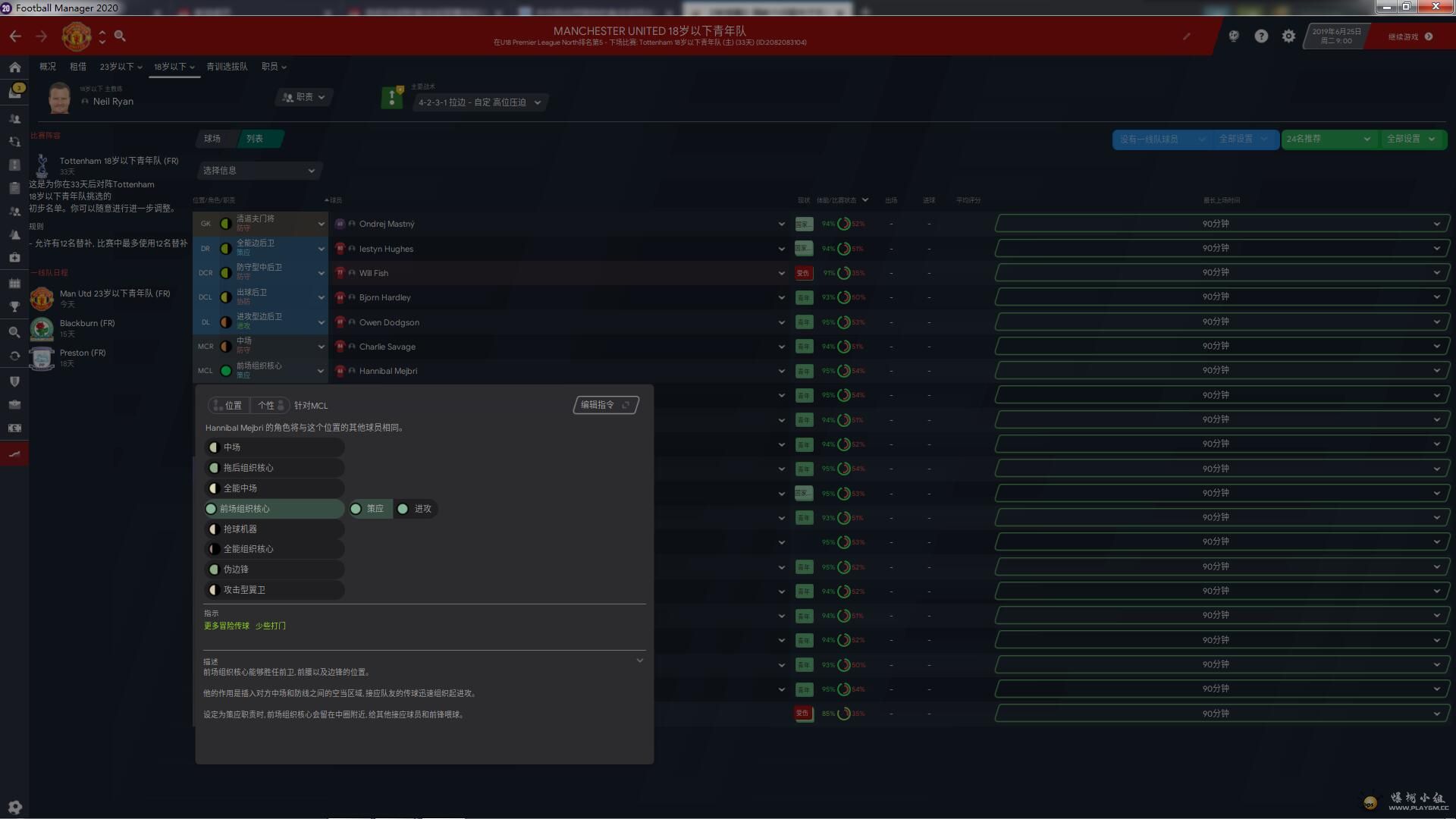The image size is (1456, 819).
Task: Select the 攻击型翼卫 role option
Action: point(275,590)
